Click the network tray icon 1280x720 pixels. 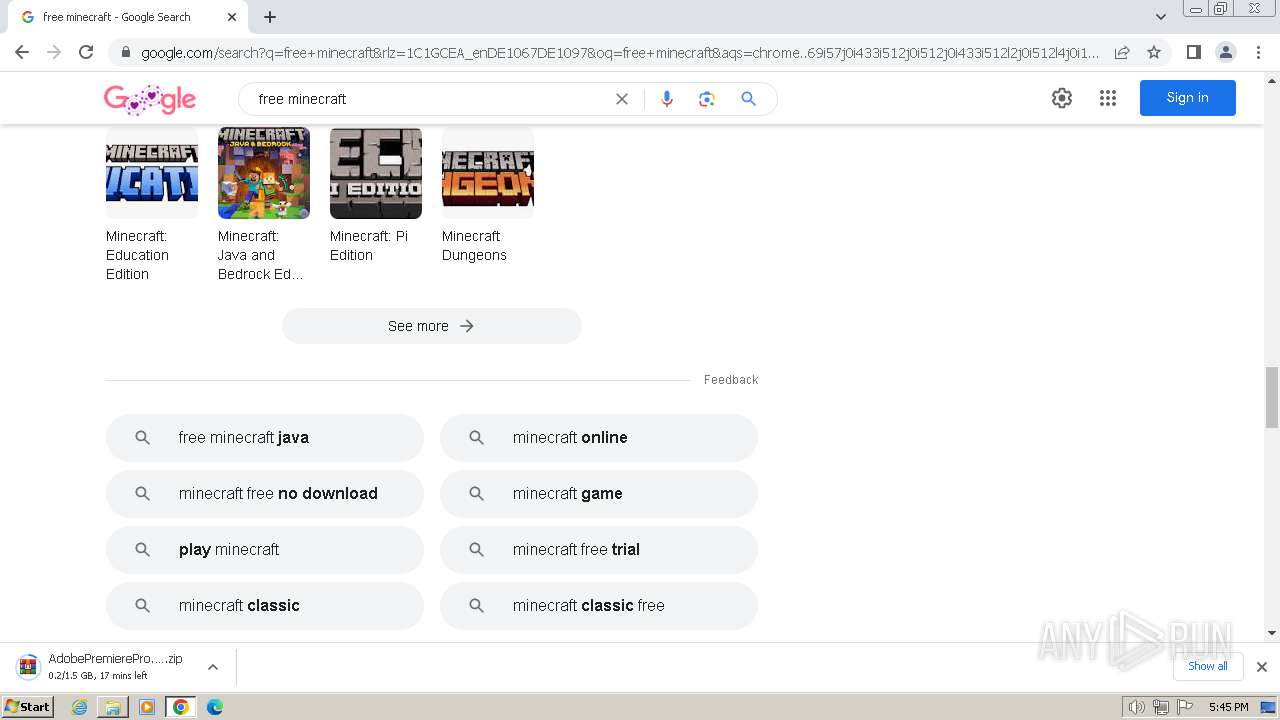coord(1160,707)
